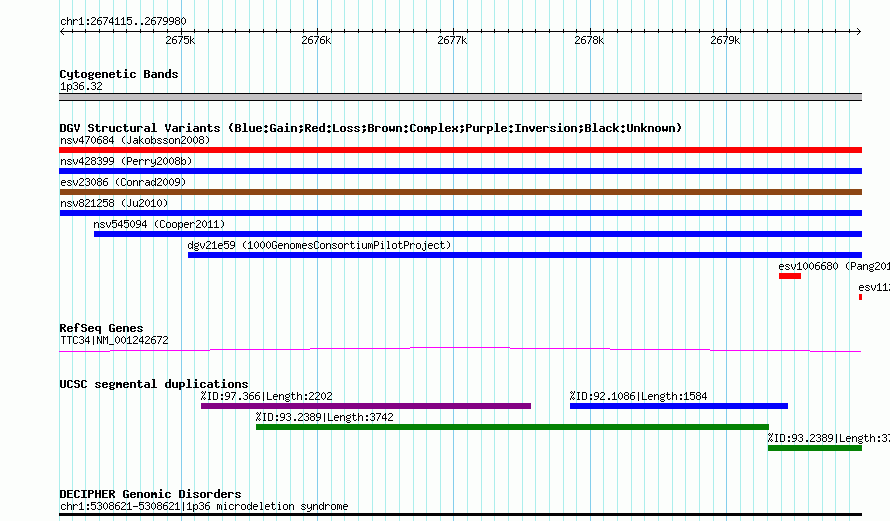The width and height of the screenshot is (890, 521).
Task: Select the nsv545094 (Cooper2011) label
Action: click(x=159, y=224)
